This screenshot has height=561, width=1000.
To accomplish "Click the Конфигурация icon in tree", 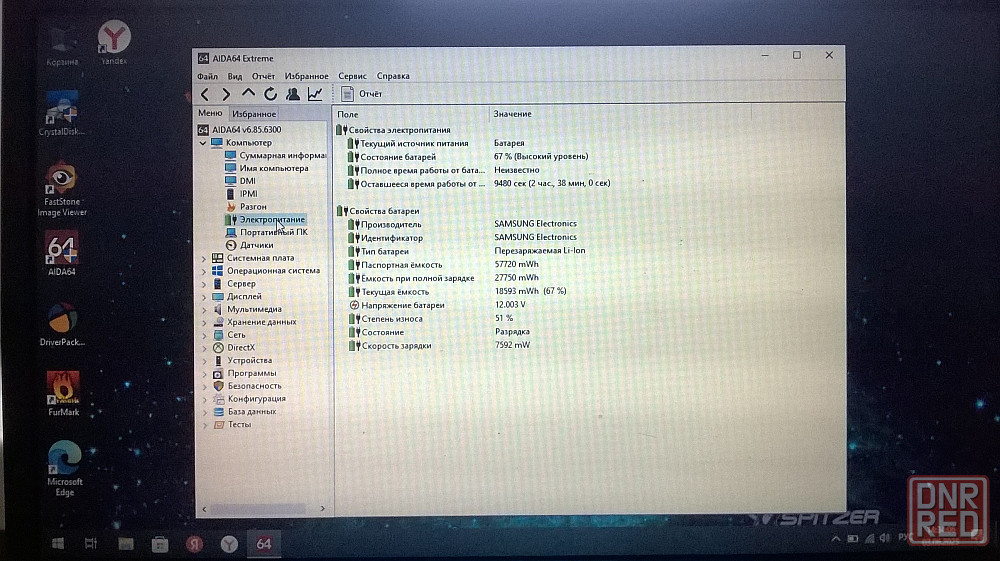I will pyautogui.click(x=218, y=398).
